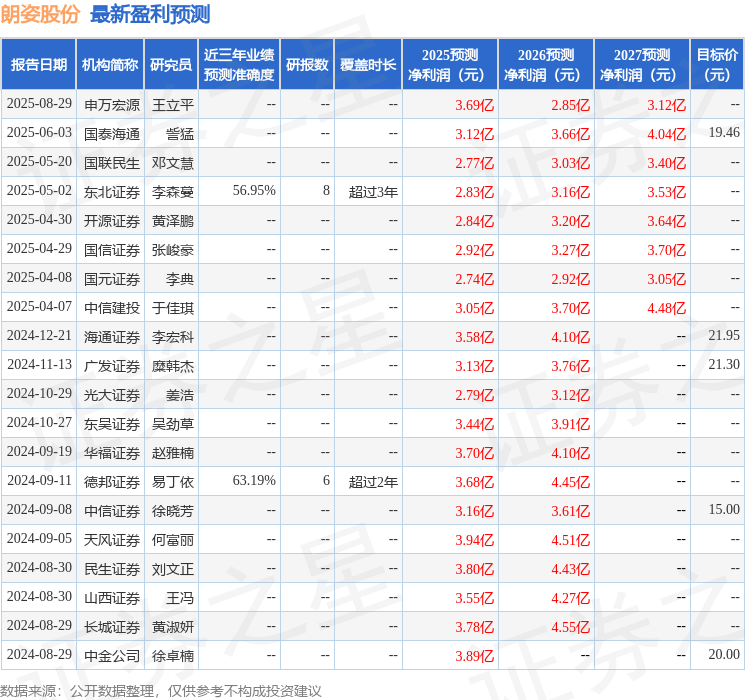This screenshot has width=745, height=700.
Task: Click target price 19.46 for 国泰海通
Action: coord(724,133)
